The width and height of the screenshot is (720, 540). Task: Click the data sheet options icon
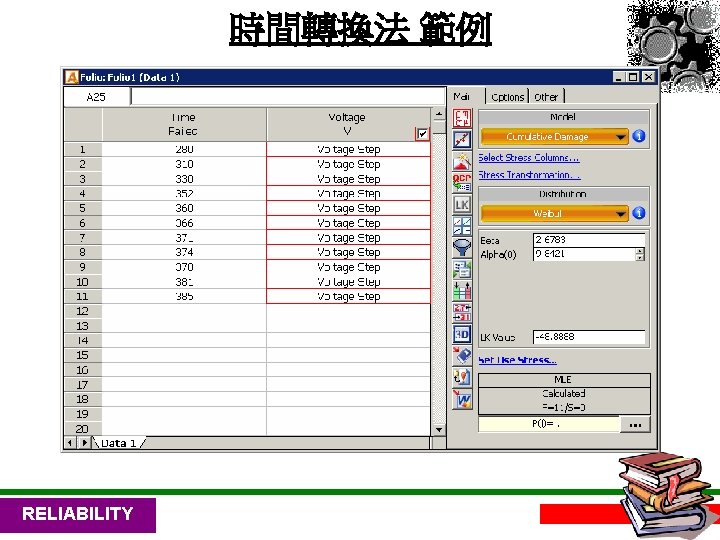pyautogui.click(x=462, y=269)
